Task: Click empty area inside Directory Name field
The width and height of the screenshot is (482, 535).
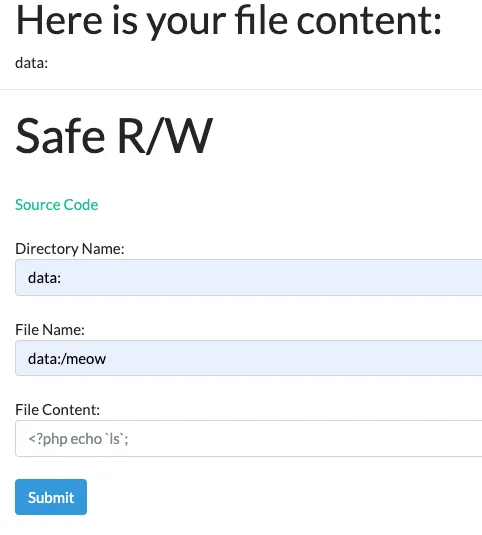Action: click(x=273, y=277)
